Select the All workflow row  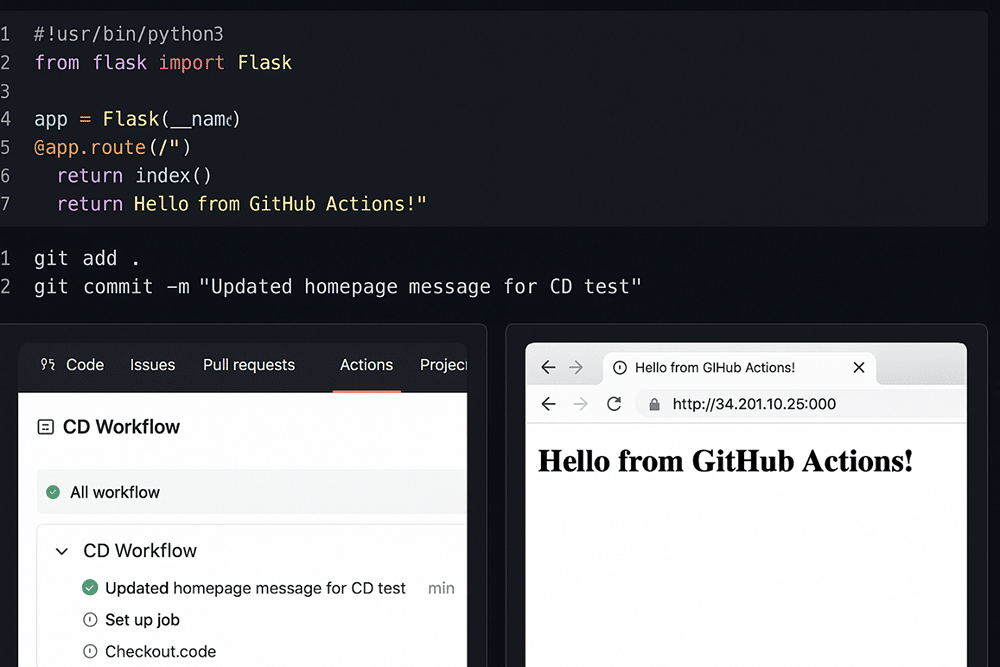coord(251,492)
